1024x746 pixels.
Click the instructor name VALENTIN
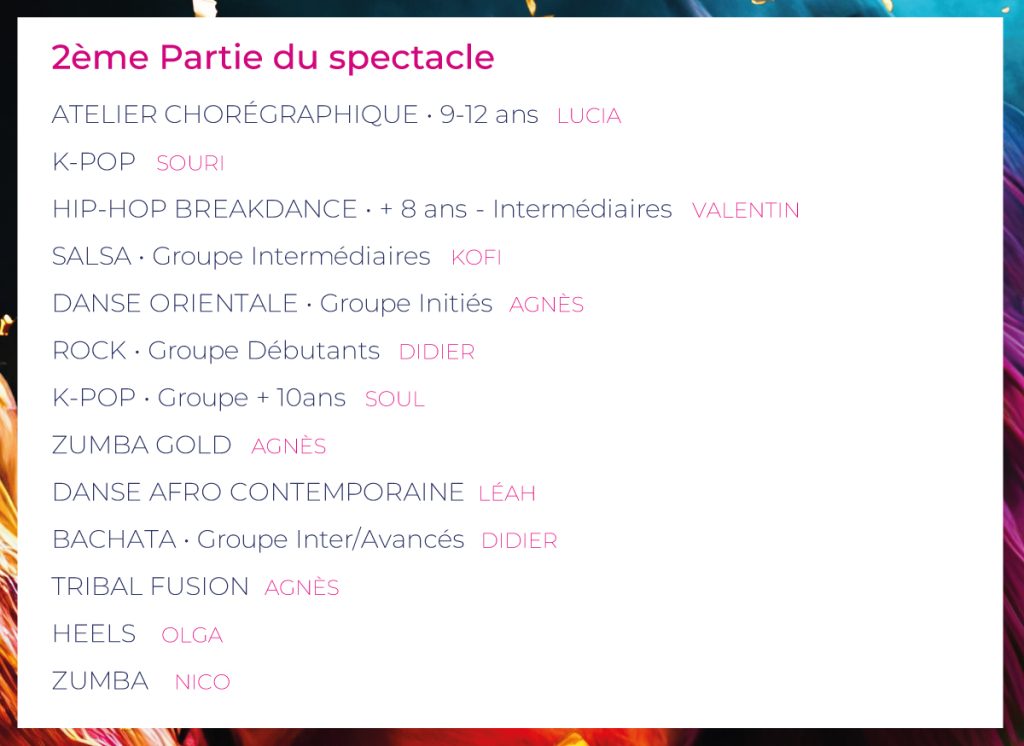pyautogui.click(x=746, y=210)
